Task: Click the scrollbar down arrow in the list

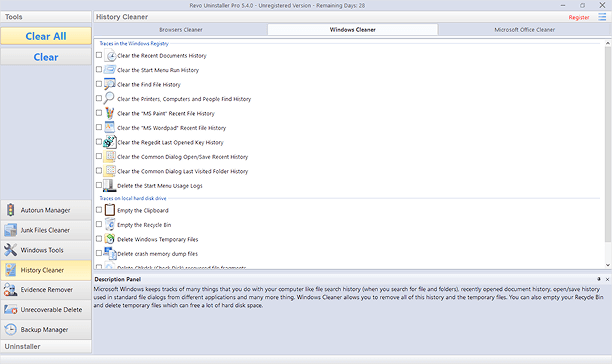Action: tap(608, 265)
